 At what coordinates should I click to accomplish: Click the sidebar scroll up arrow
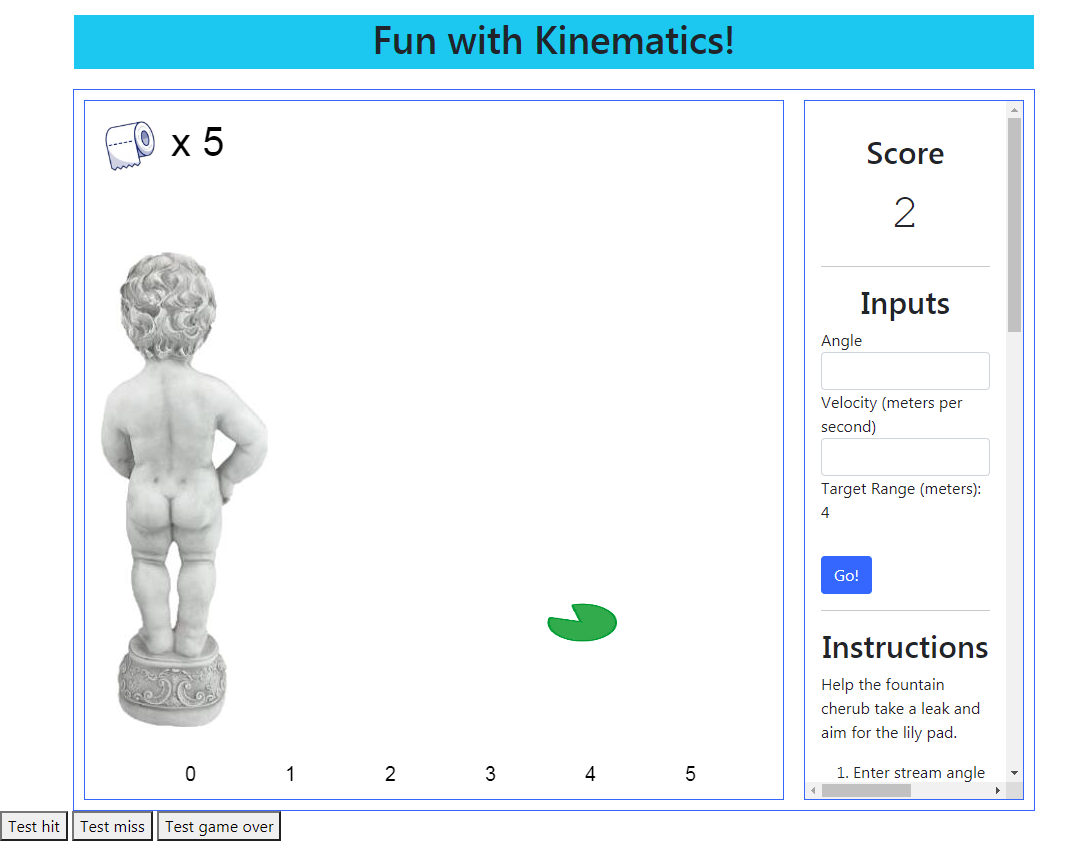(1014, 110)
